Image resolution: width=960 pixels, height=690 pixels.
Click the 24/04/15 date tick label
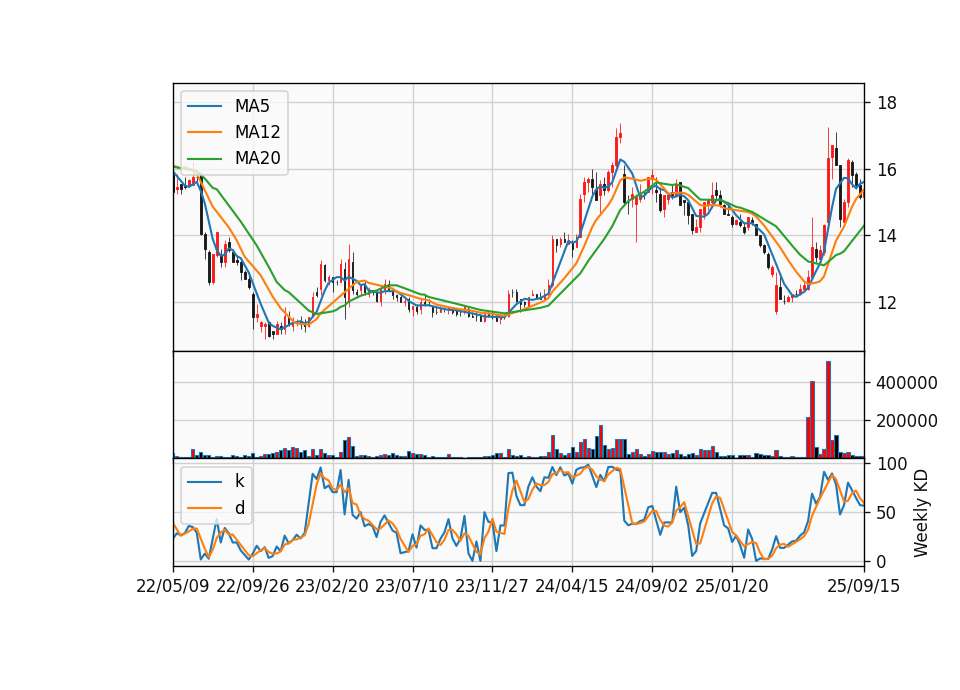pos(571,587)
